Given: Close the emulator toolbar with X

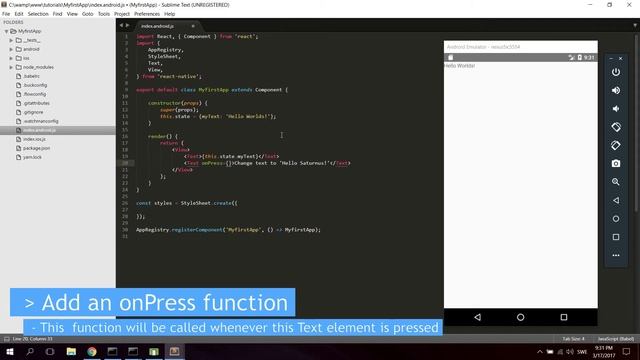Looking at the screenshot, I should coord(620,59).
